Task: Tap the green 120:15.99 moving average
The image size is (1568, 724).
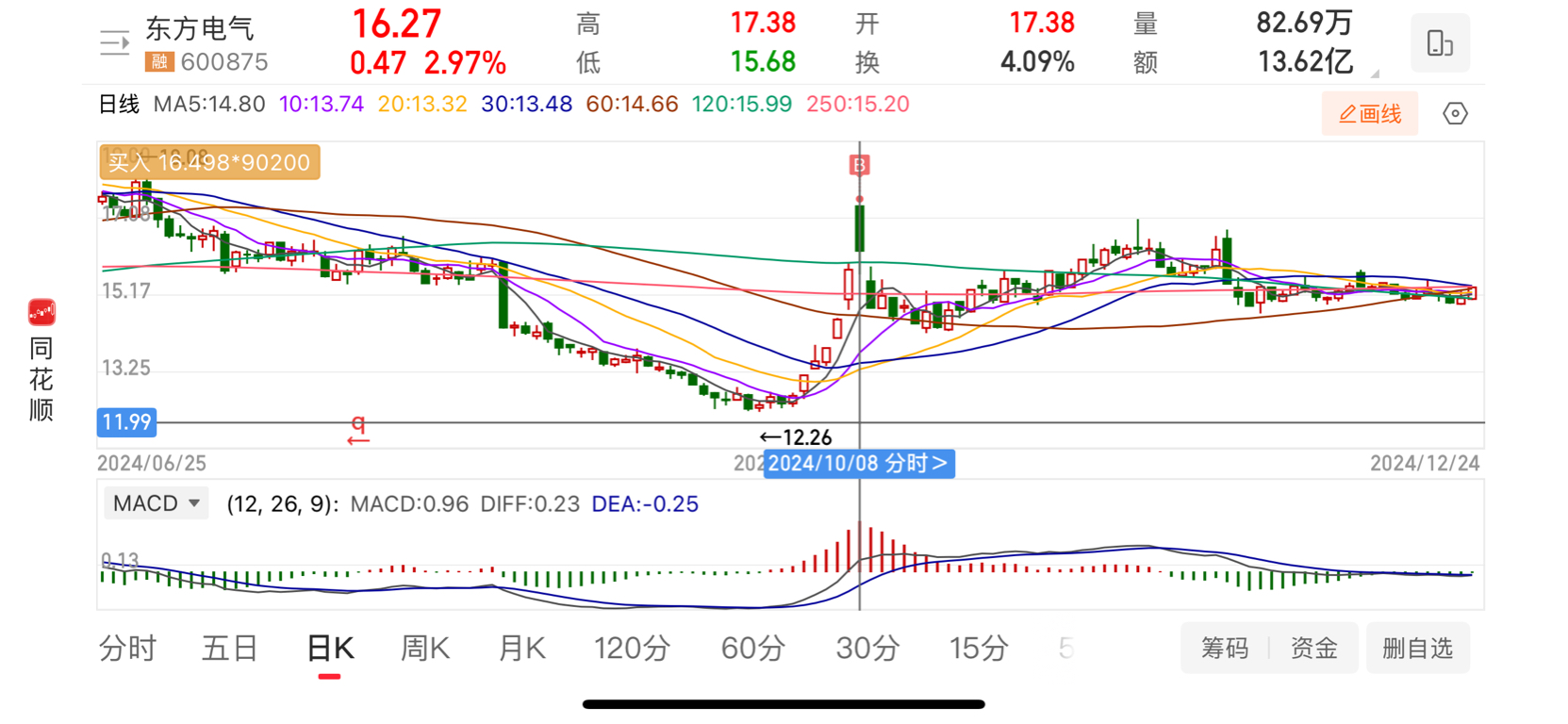Action: point(742,105)
